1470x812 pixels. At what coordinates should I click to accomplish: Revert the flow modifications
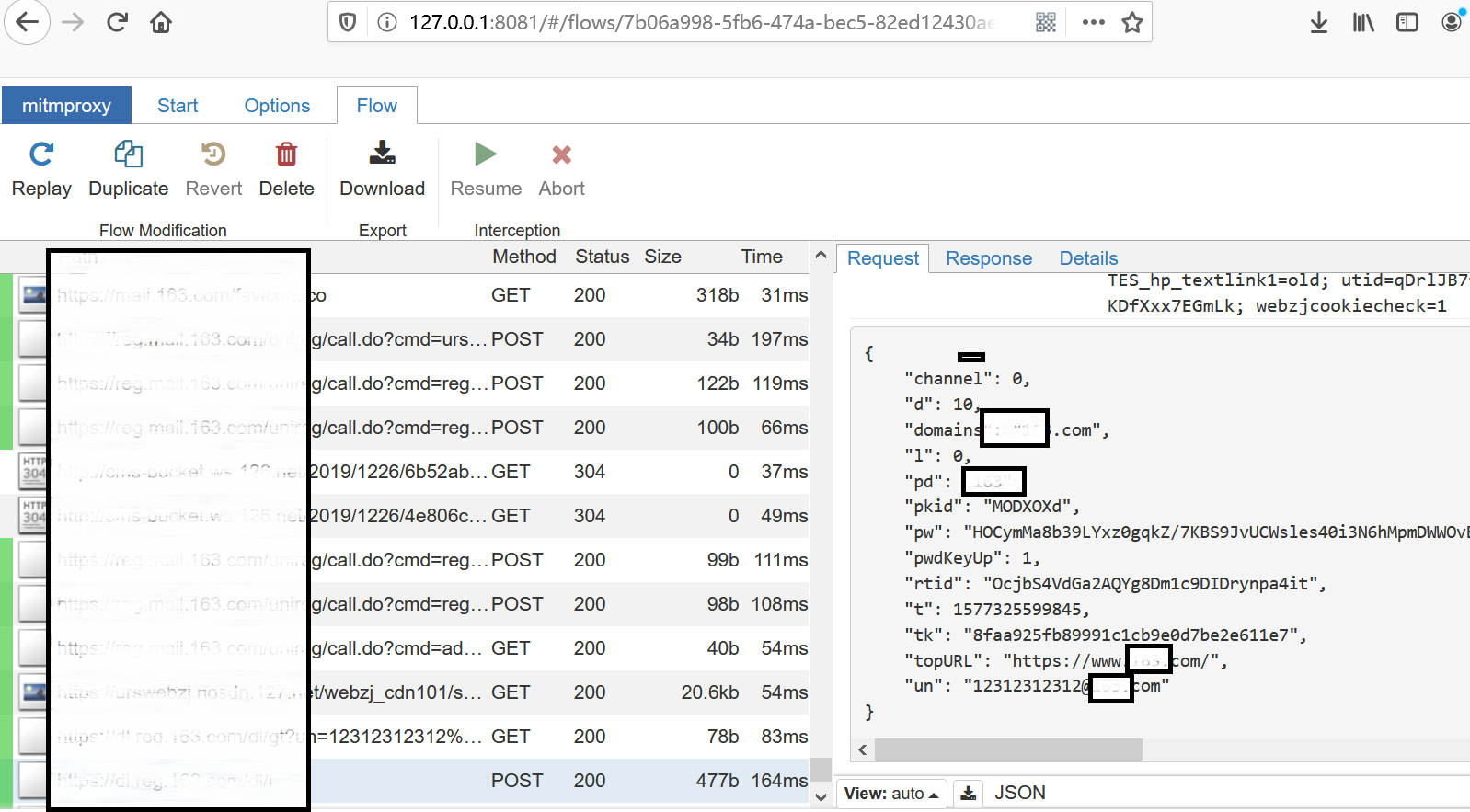[x=213, y=169]
